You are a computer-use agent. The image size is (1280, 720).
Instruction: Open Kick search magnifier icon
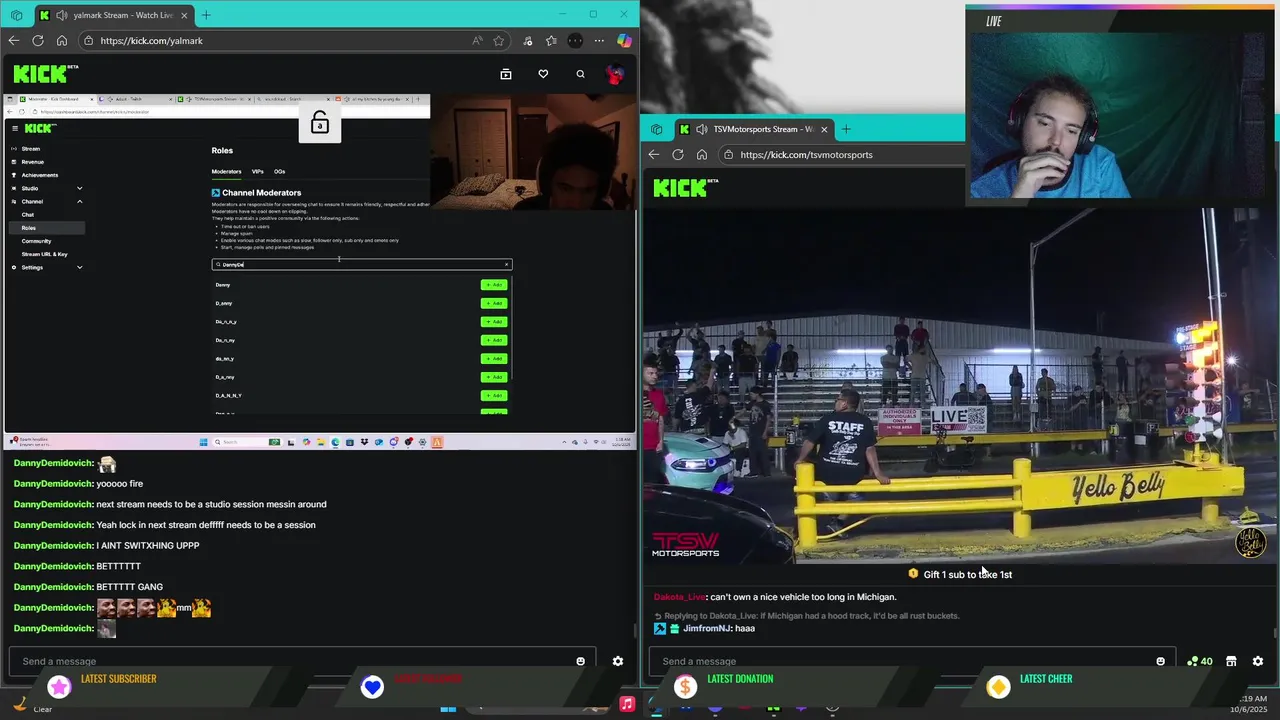coord(580,74)
